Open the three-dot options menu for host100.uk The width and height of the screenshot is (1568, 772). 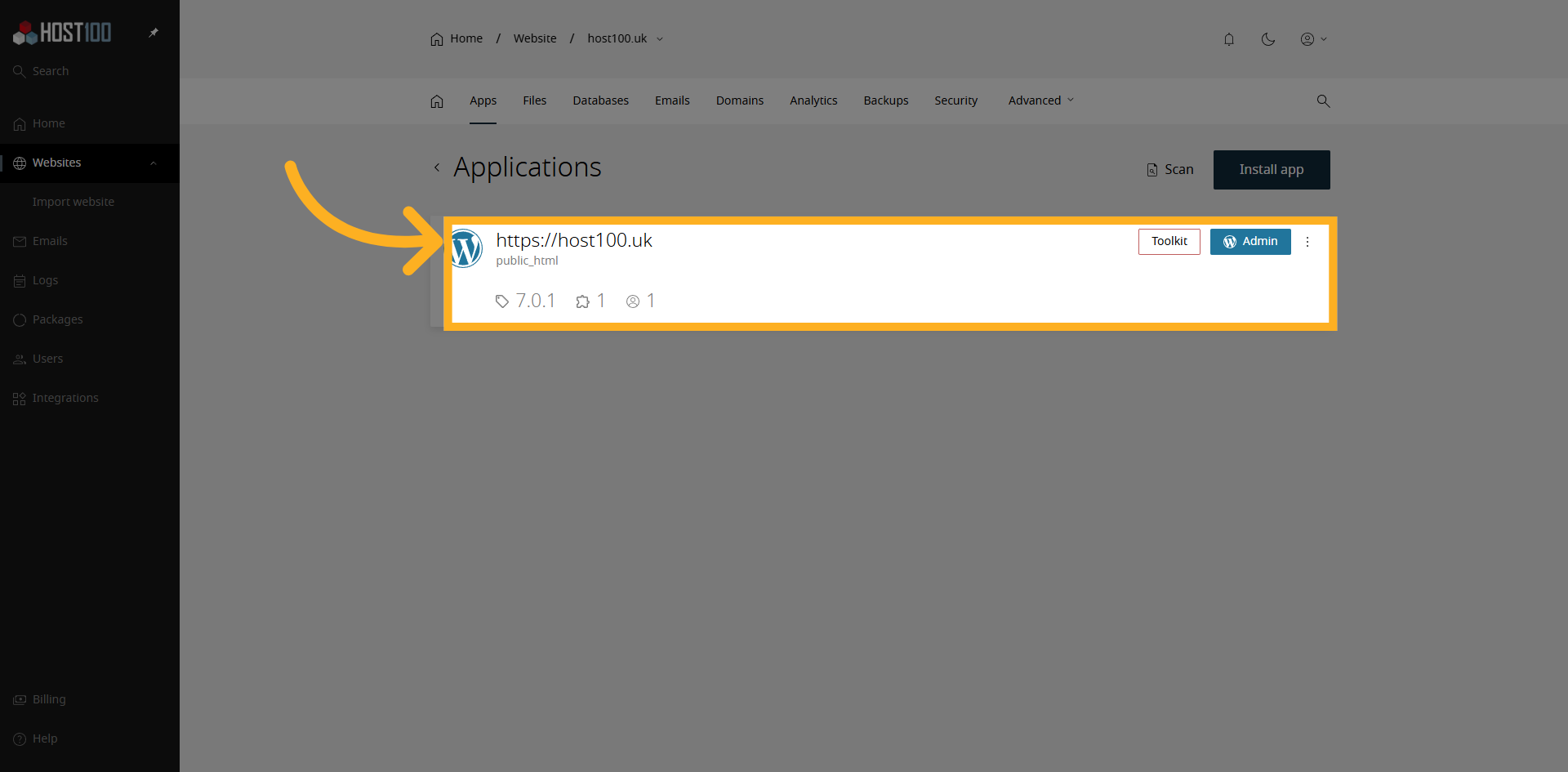tap(1307, 242)
